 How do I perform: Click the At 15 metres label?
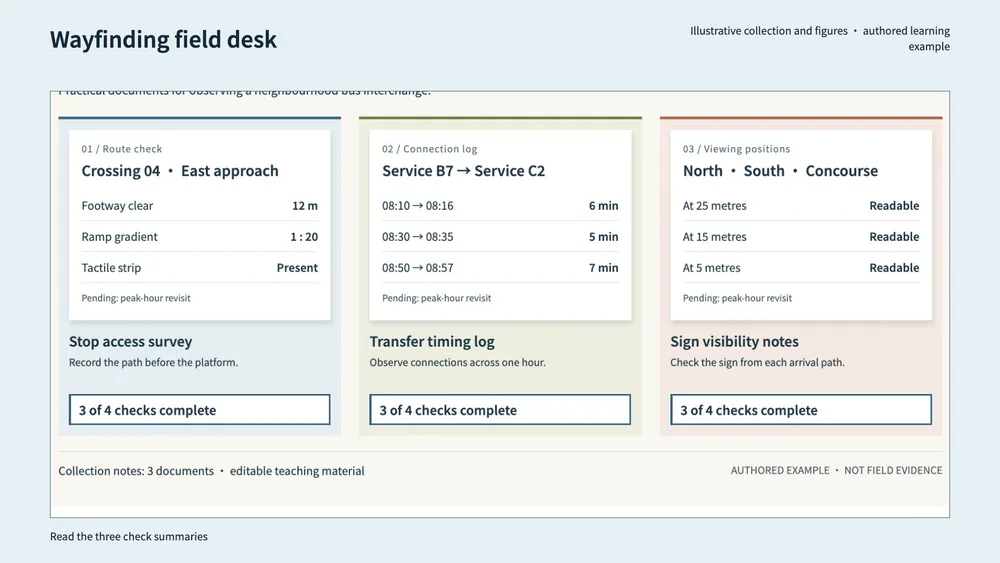pyautogui.click(x=714, y=237)
